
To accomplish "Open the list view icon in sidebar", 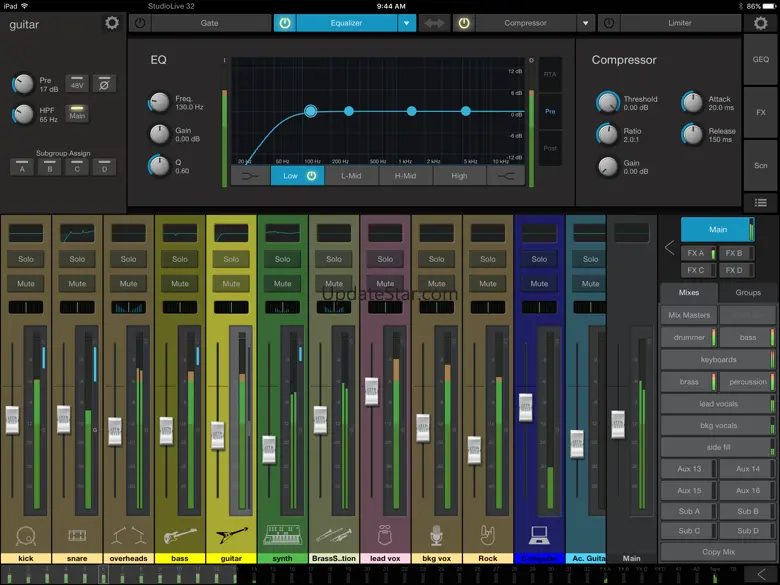I will (761, 203).
